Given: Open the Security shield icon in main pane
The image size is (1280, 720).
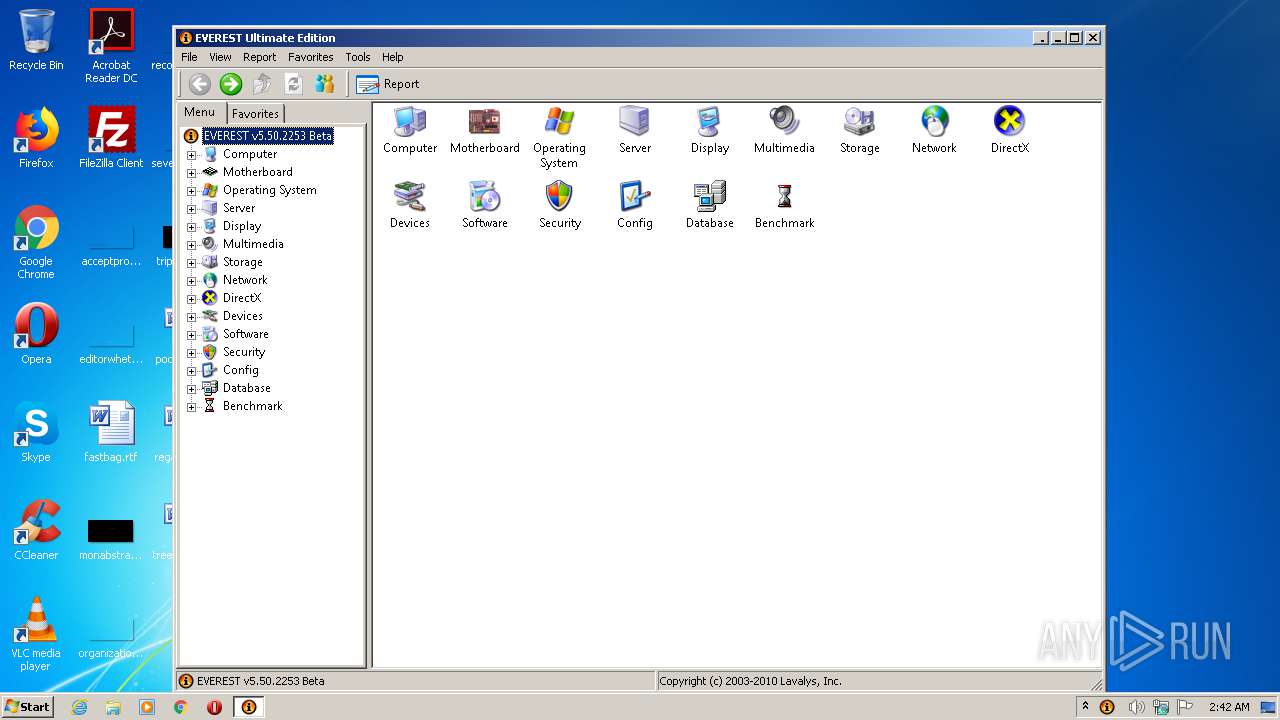Looking at the screenshot, I should click(559, 197).
